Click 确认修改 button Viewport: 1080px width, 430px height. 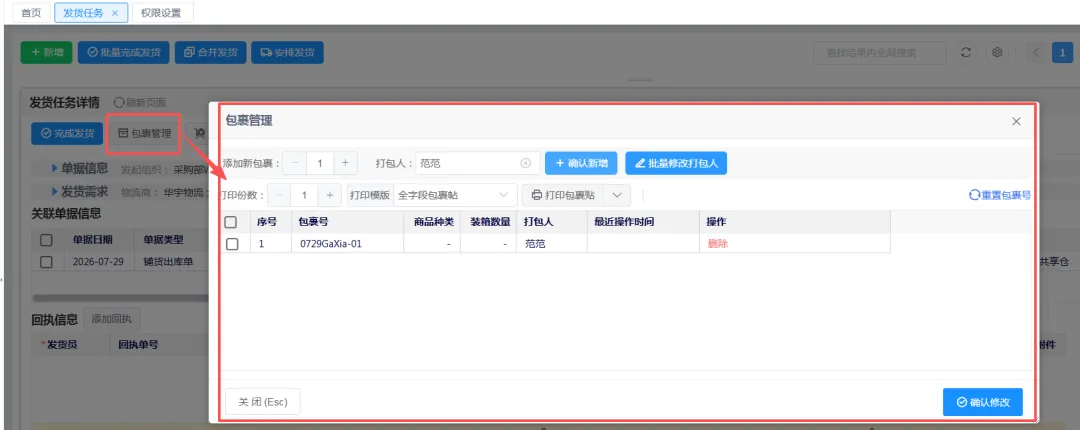pos(983,402)
